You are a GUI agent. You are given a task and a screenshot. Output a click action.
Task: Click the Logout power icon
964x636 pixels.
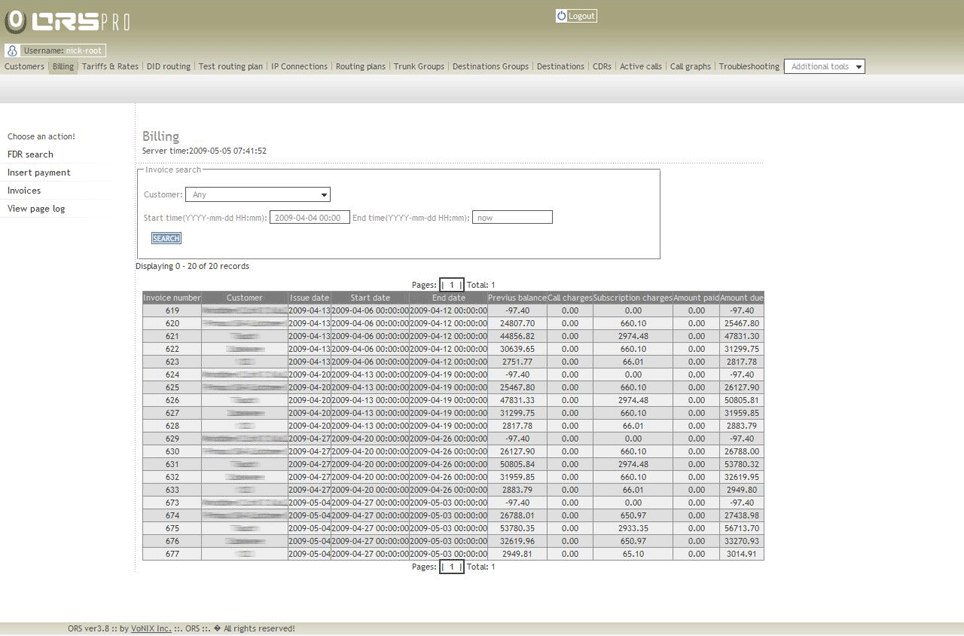tap(561, 16)
